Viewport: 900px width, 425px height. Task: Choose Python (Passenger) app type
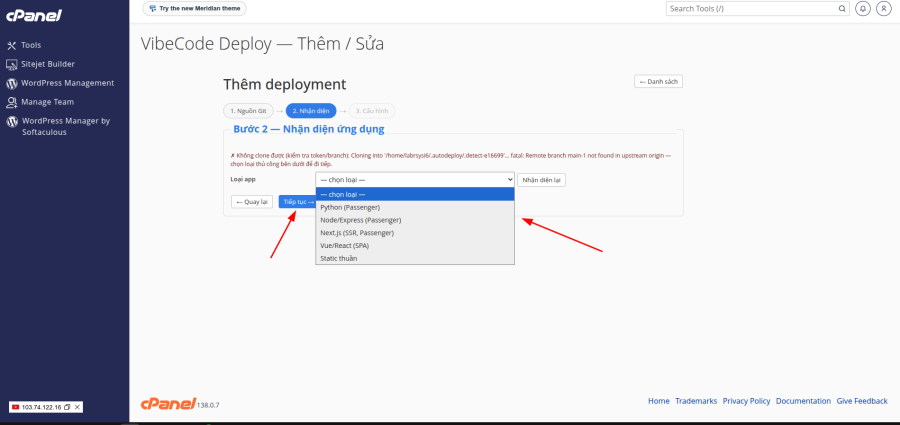415,207
